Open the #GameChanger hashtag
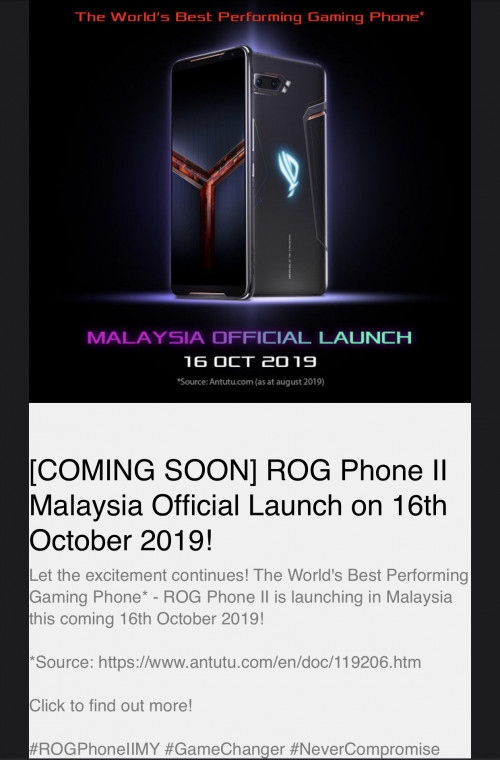Viewport: 500px width, 760px height. point(225,749)
